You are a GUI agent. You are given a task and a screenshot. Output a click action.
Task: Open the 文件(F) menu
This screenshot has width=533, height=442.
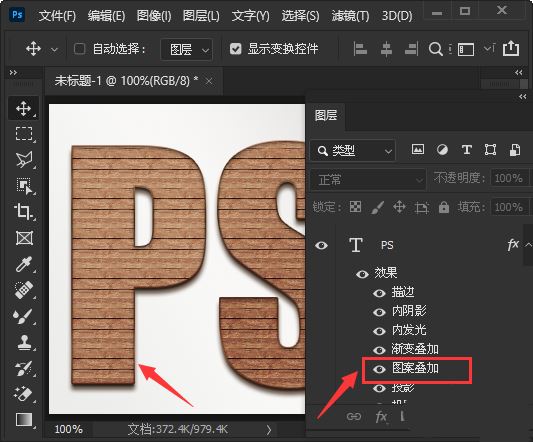pyautogui.click(x=57, y=16)
